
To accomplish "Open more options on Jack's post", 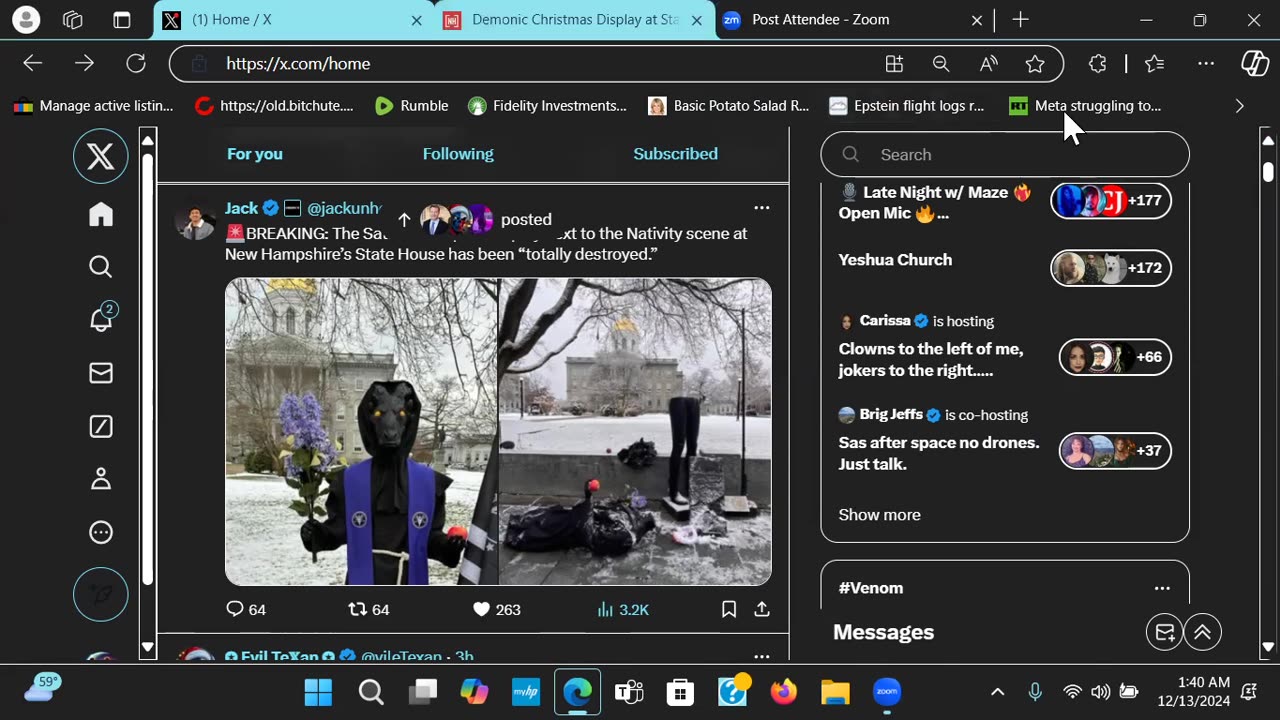I will point(762,208).
